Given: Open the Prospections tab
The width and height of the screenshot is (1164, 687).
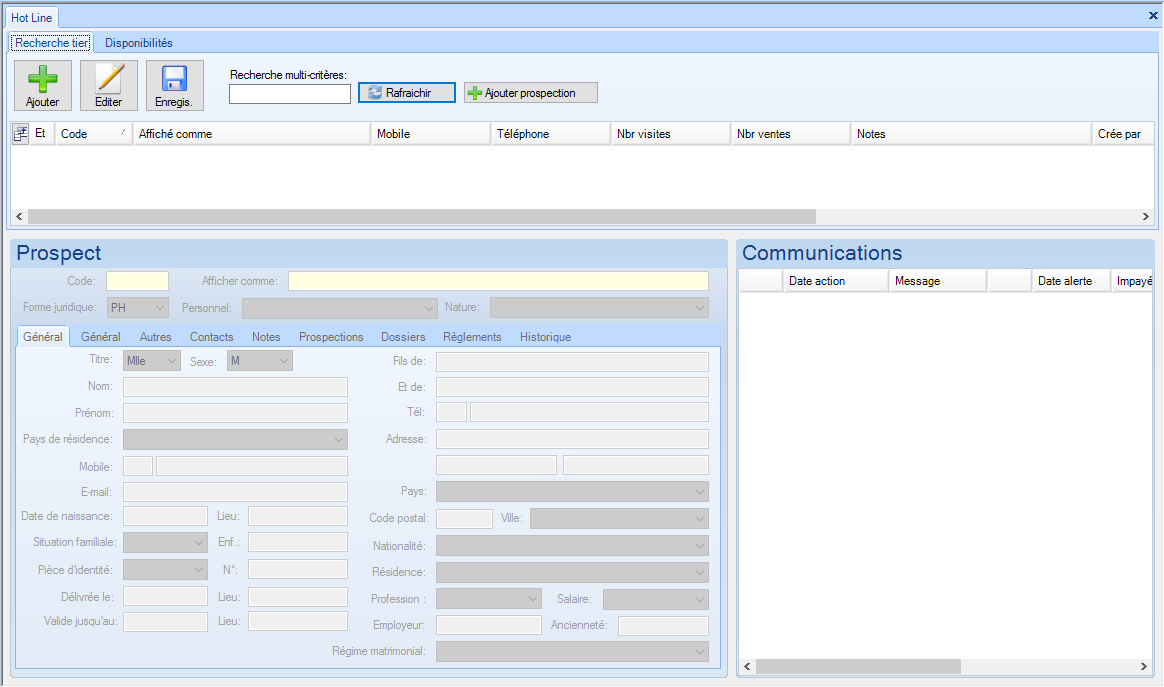Looking at the screenshot, I should 331,337.
